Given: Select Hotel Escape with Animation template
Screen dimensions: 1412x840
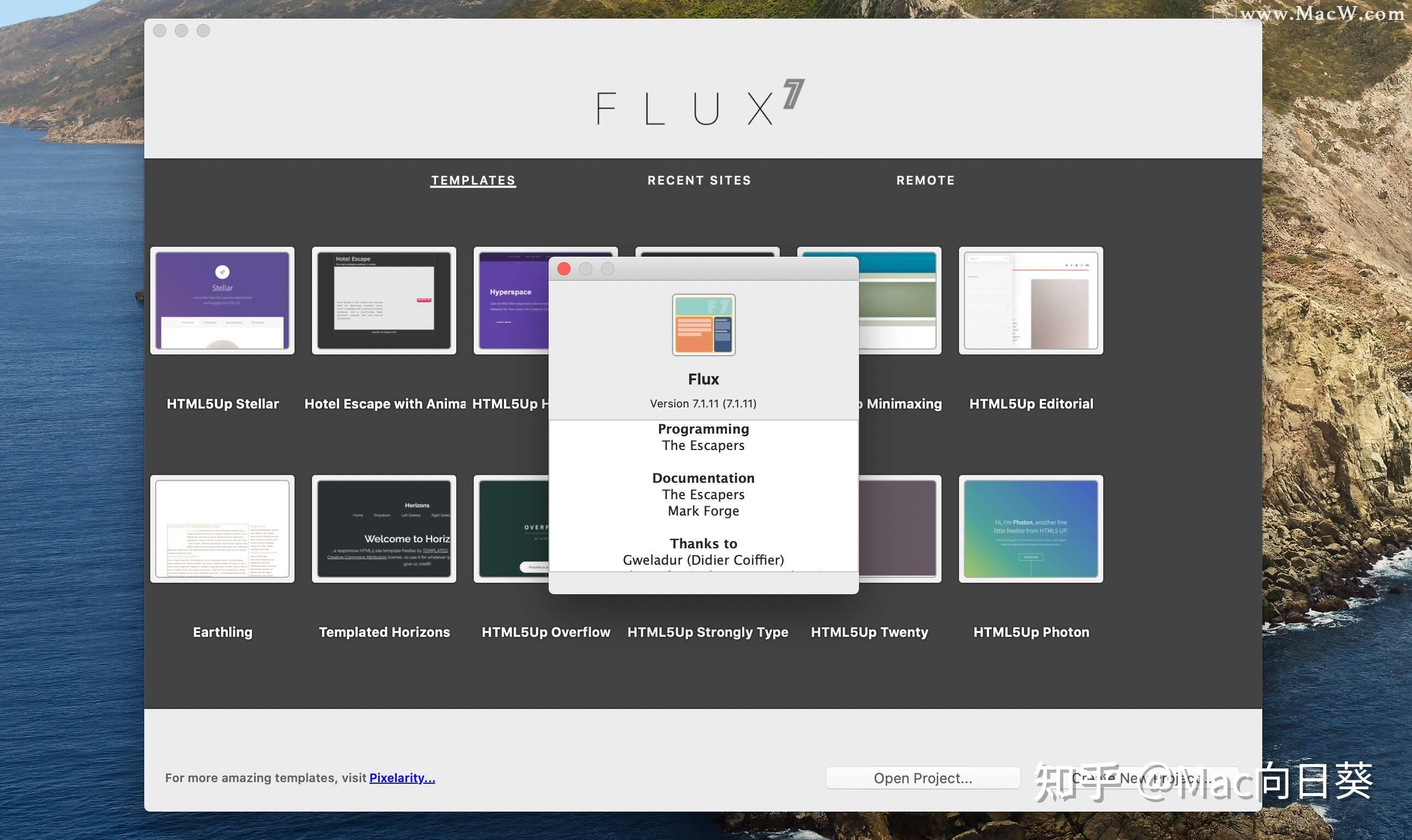Looking at the screenshot, I should point(384,300).
